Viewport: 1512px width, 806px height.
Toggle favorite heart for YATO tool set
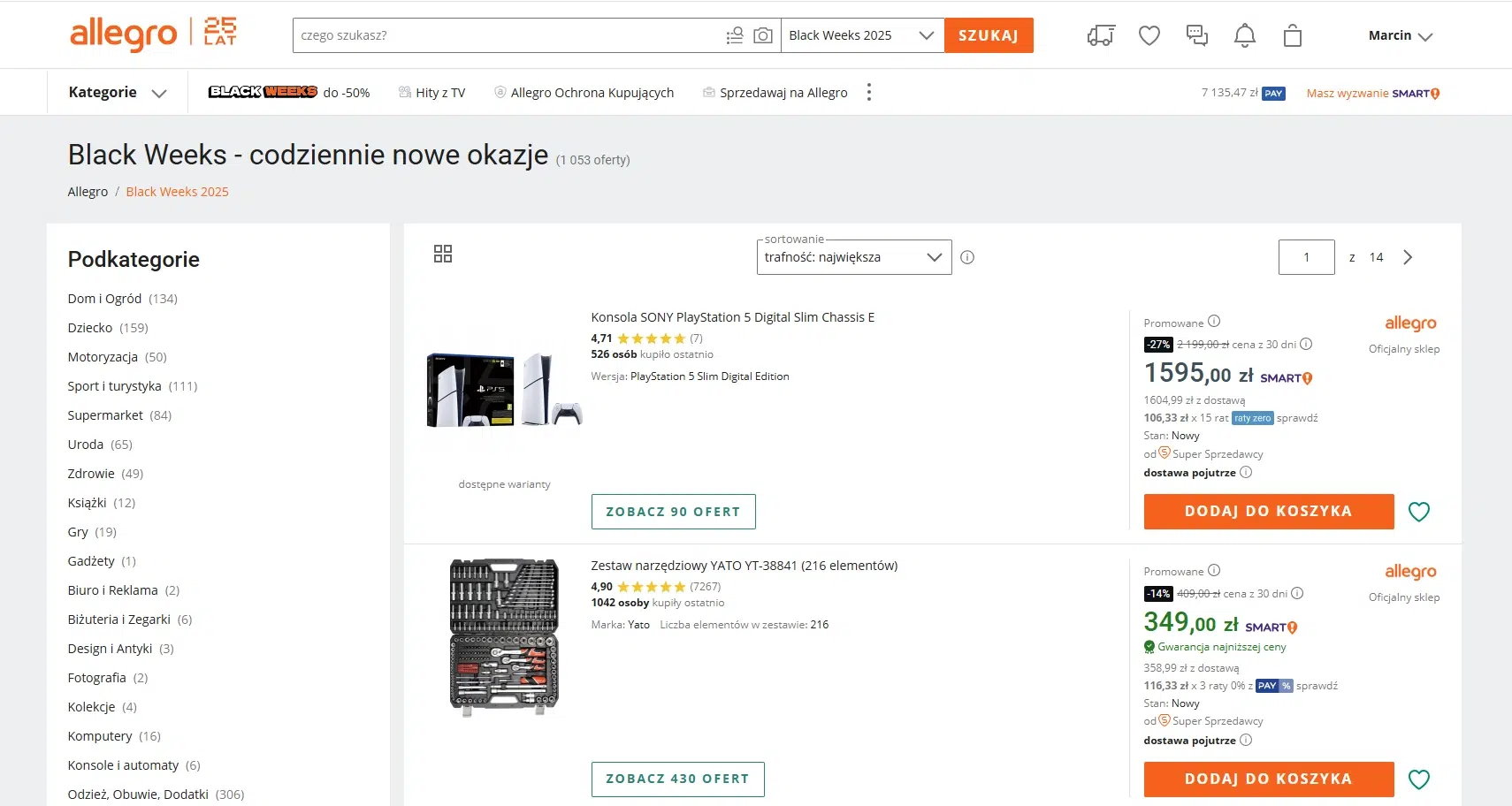point(1419,779)
